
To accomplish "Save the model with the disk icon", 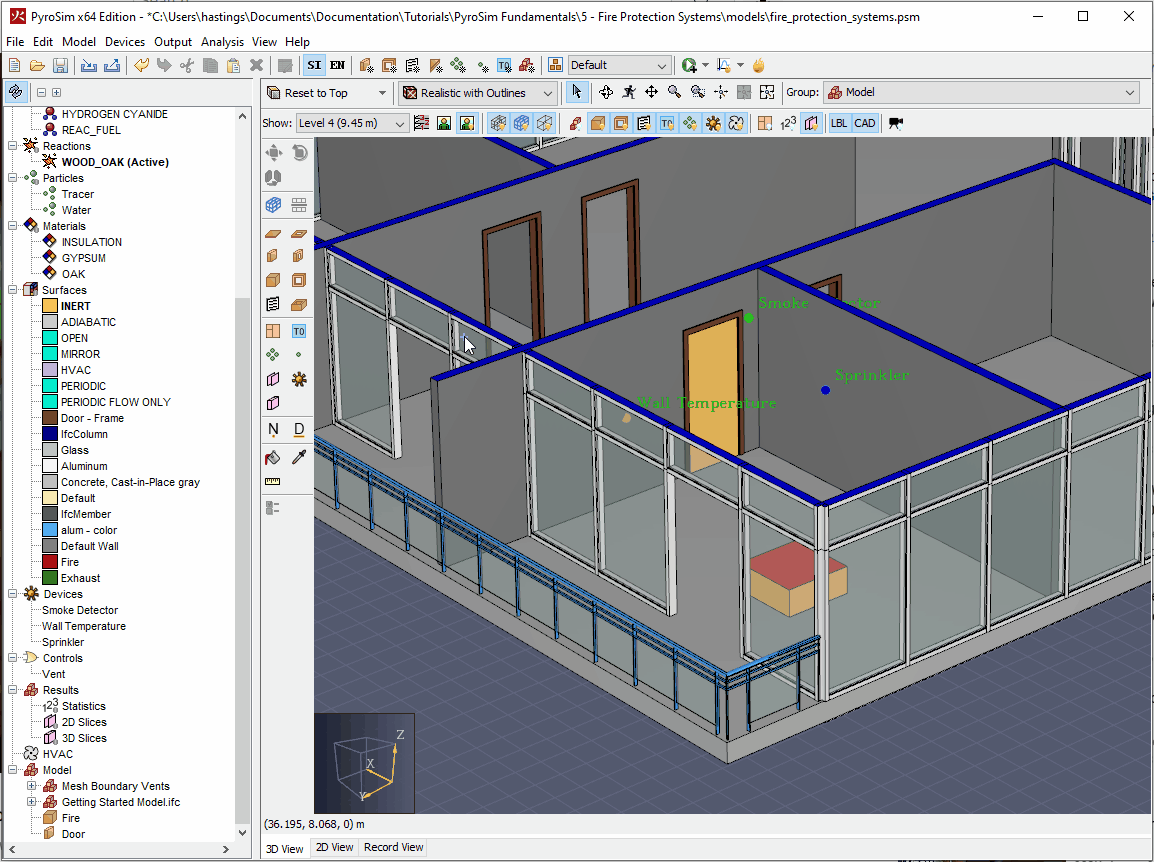I will coord(60,66).
